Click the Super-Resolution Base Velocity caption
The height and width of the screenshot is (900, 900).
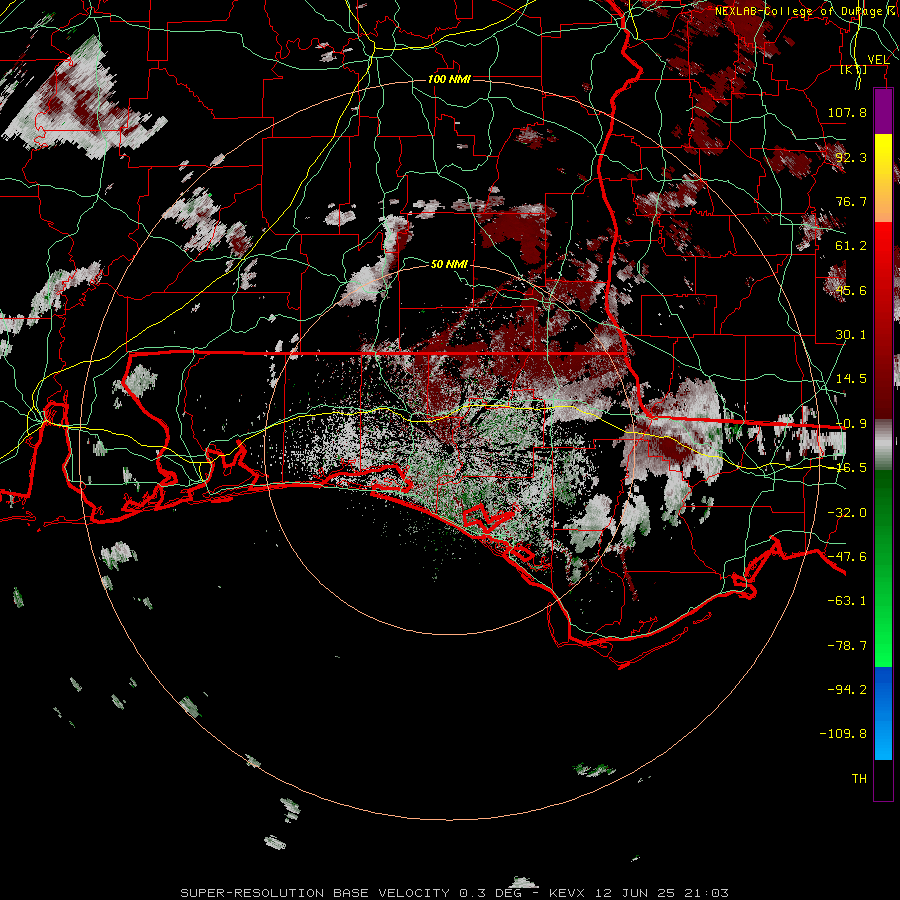pos(455,893)
